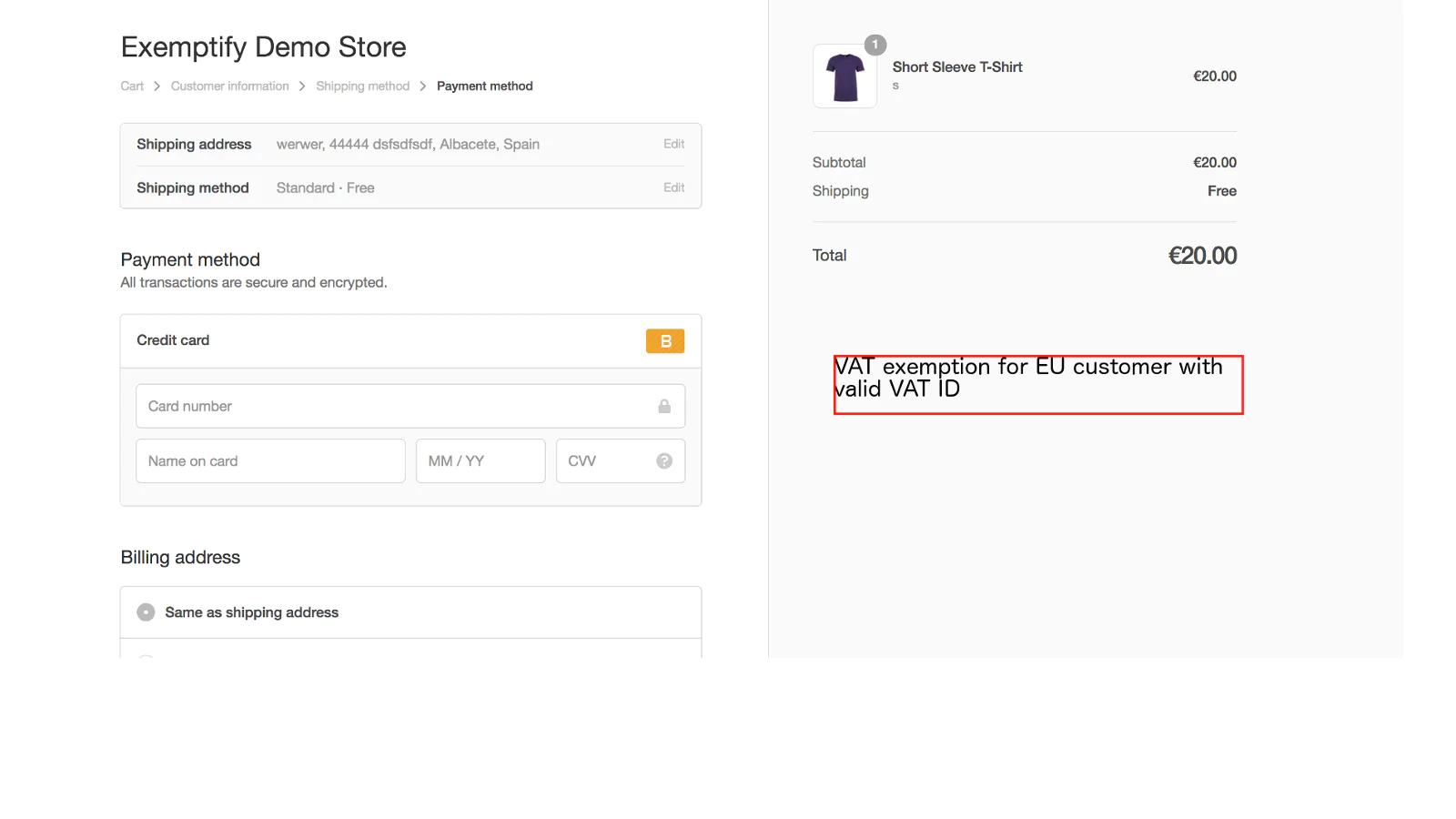Click the quantity badge on the T-shirt thumbnail
Viewport: 1456px width, 819px height.
click(875, 45)
